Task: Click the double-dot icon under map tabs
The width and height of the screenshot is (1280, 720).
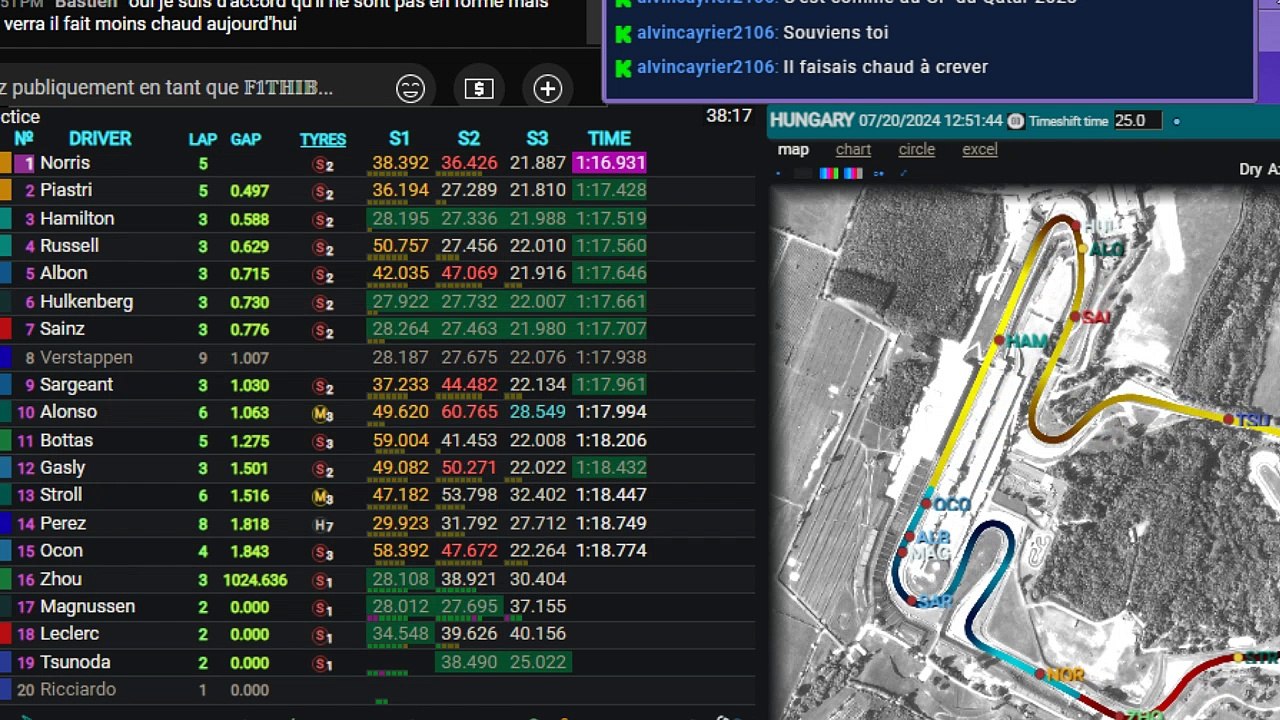Action: (x=879, y=174)
